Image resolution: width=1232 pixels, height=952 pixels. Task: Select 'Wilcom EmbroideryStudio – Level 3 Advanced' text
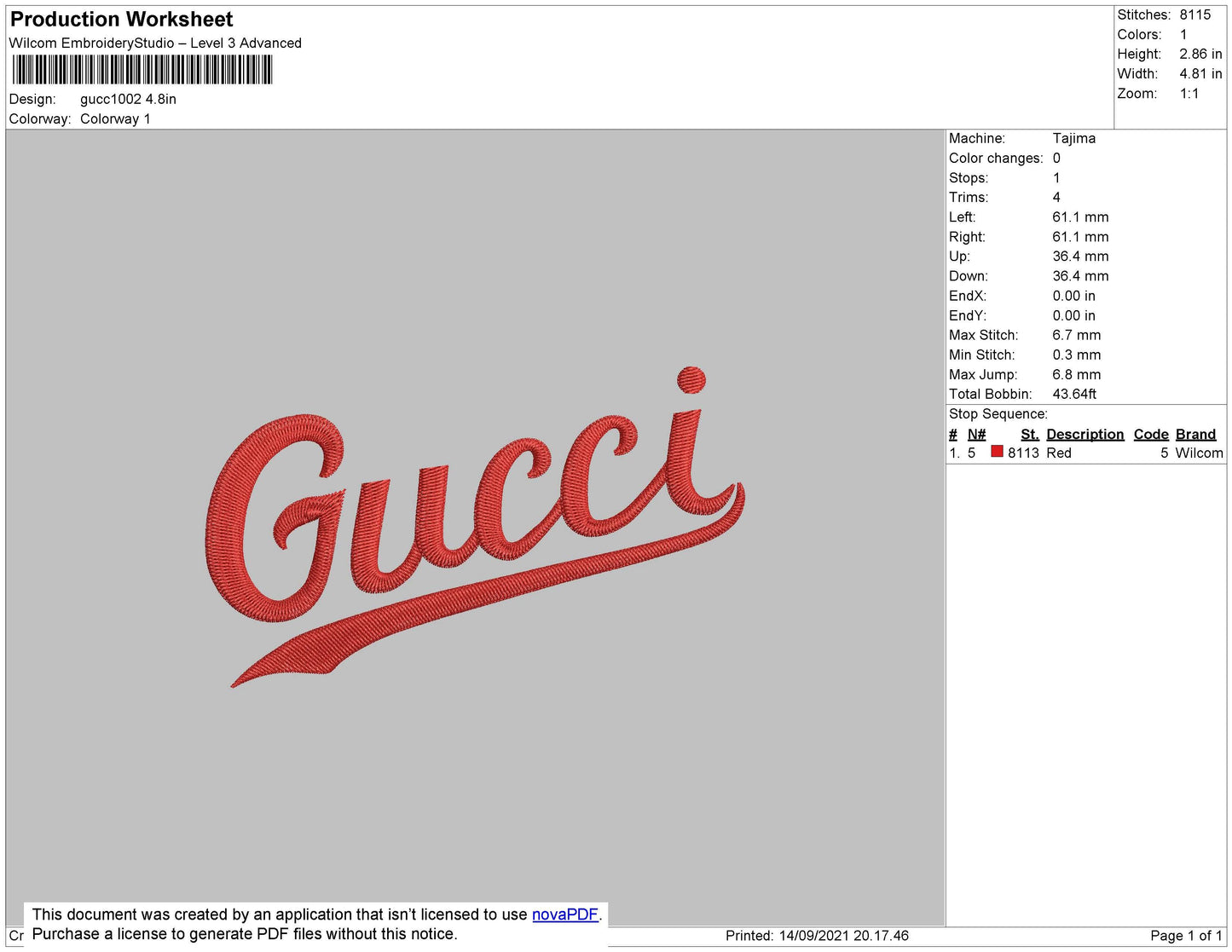(x=155, y=43)
